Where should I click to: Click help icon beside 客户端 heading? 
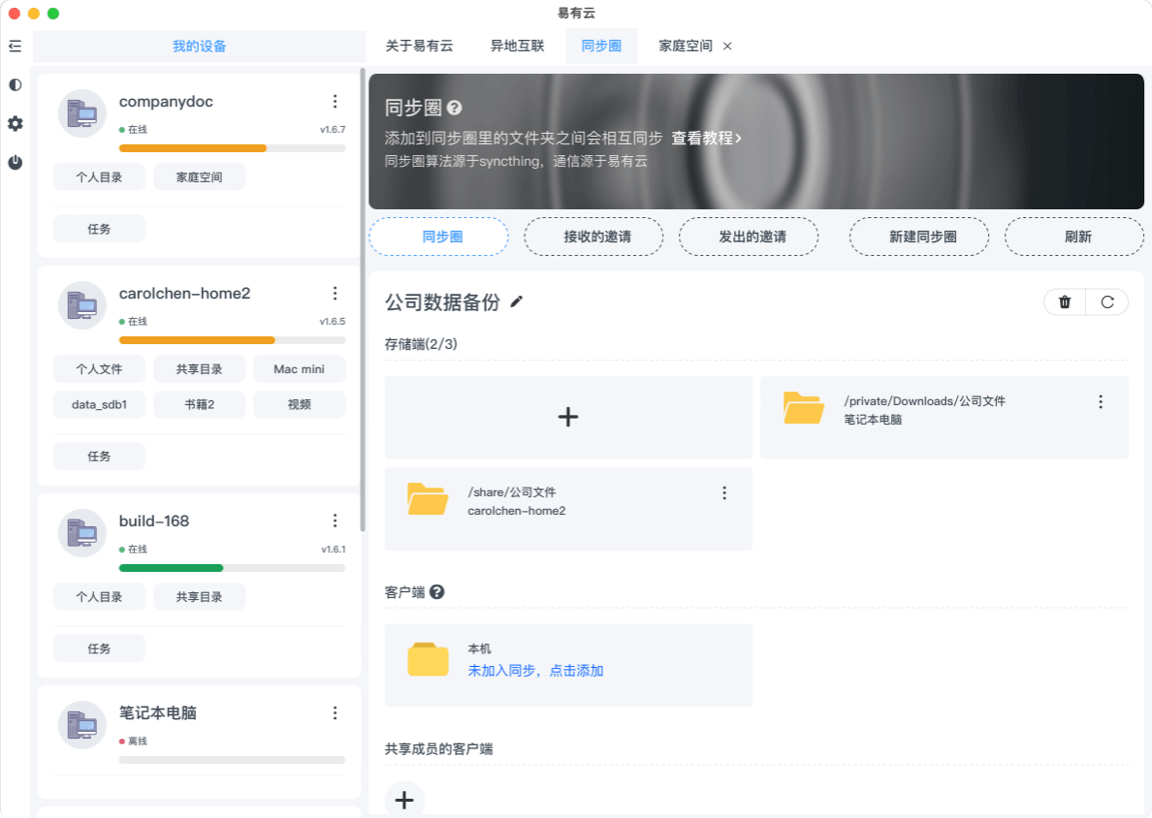point(437,592)
